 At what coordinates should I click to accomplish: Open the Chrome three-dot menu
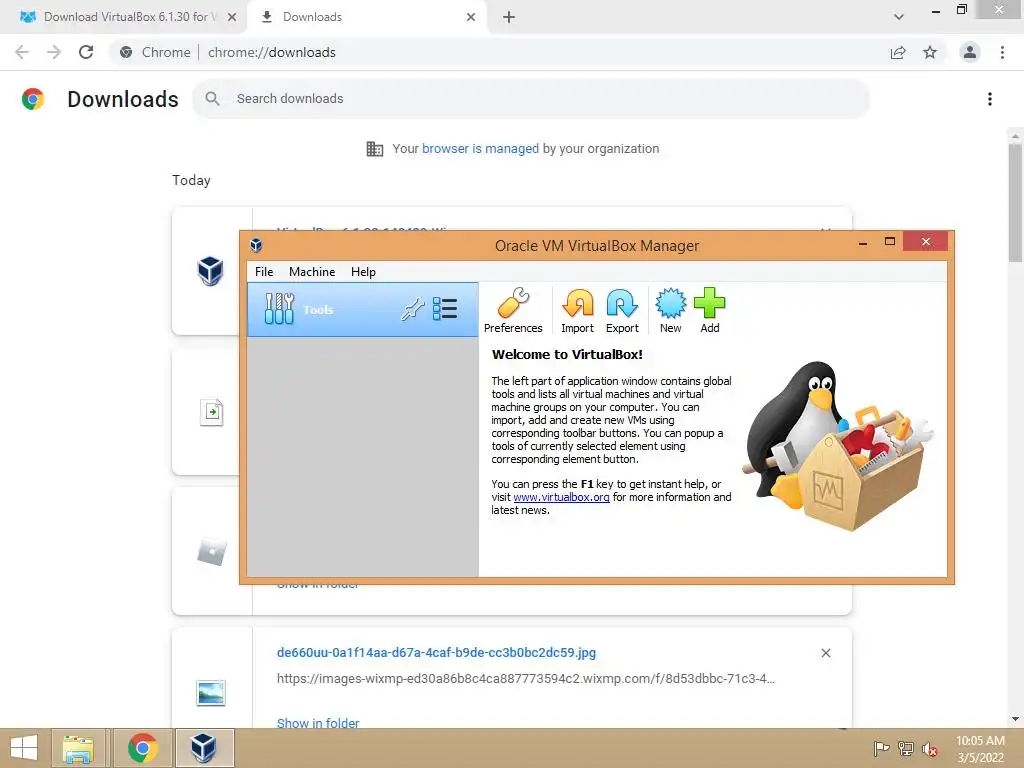tap(1002, 52)
